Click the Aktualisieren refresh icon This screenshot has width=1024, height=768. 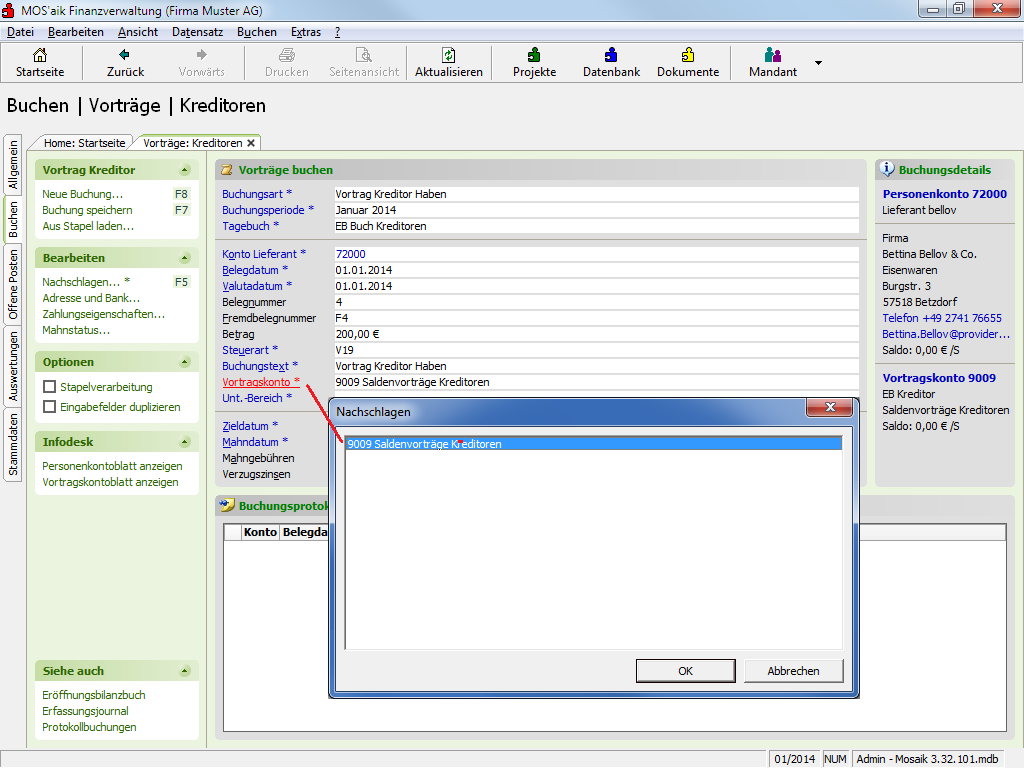tap(449, 55)
